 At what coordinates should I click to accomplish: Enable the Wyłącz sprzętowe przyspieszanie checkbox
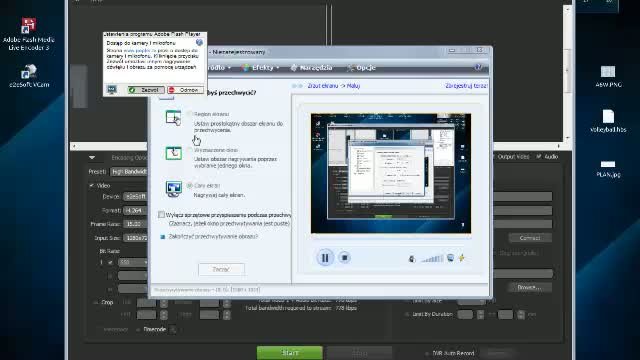(162, 215)
